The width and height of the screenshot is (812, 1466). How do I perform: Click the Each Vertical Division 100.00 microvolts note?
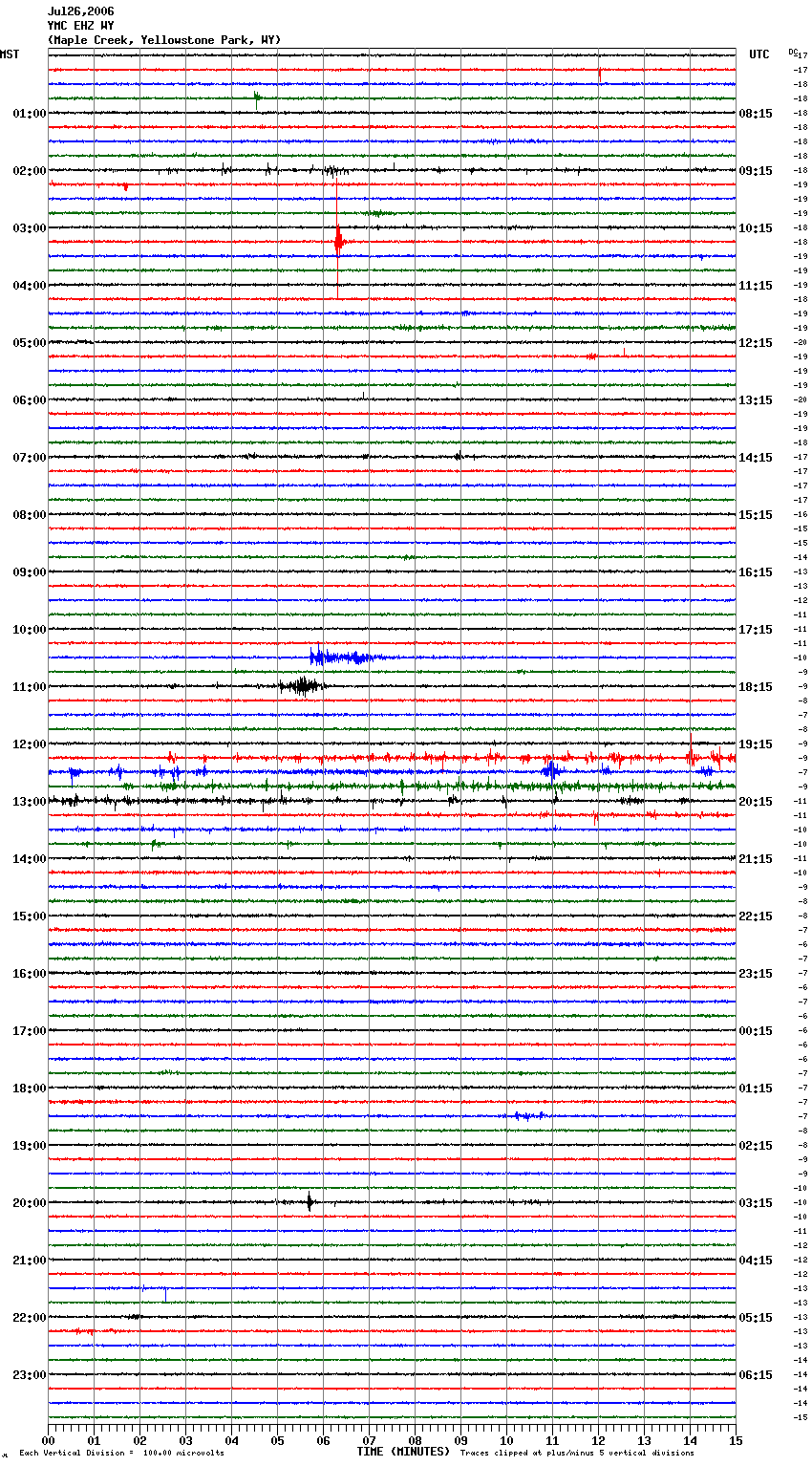(x=121, y=1453)
